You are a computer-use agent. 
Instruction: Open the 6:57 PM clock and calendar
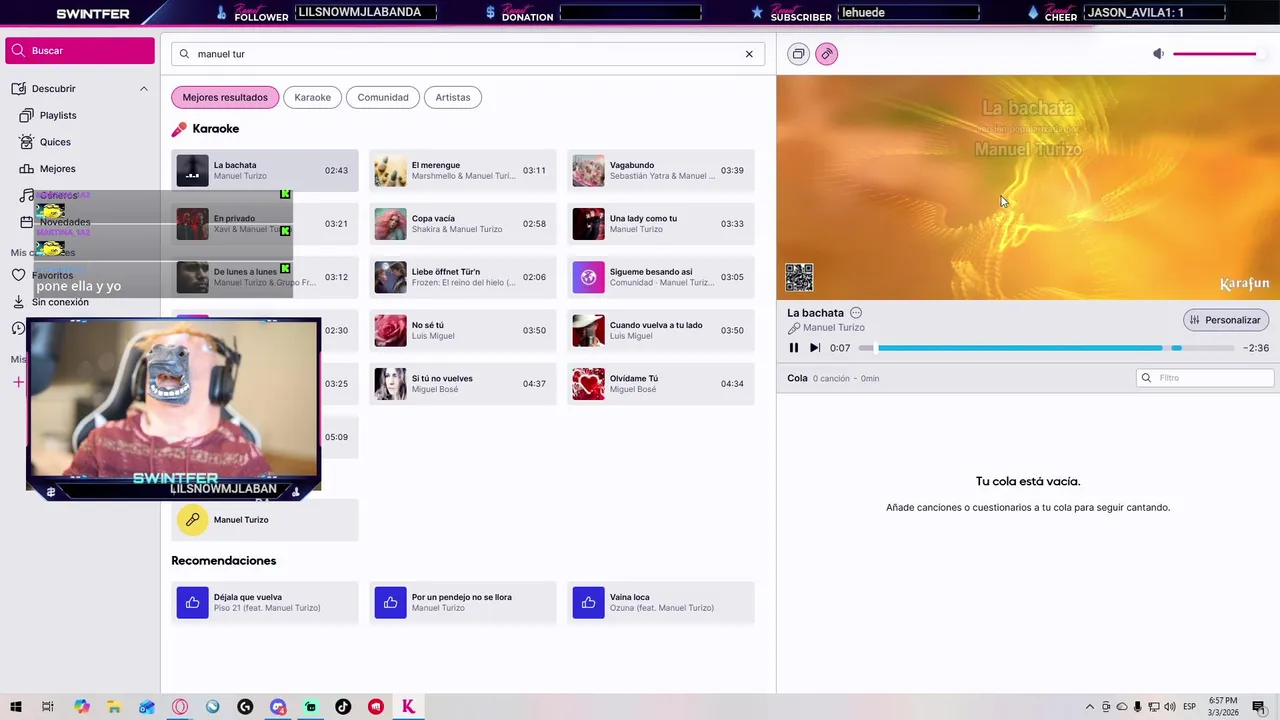(x=1223, y=707)
